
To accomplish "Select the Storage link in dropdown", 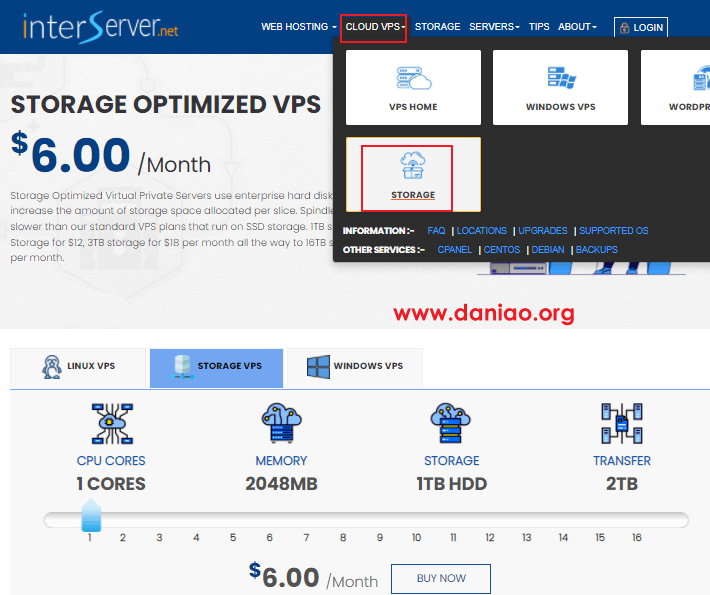I will [x=413, y=195].
